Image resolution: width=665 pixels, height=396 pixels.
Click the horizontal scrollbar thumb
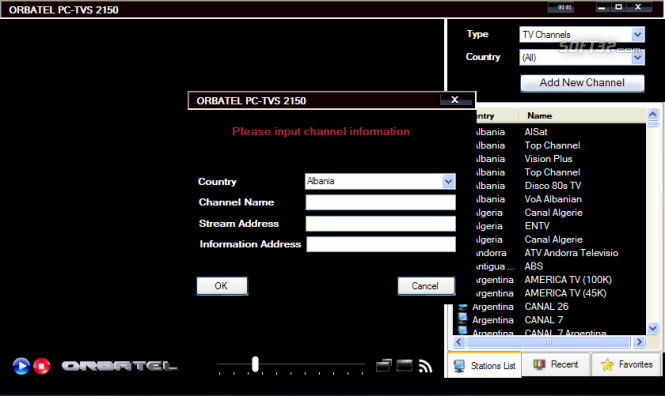548,342
